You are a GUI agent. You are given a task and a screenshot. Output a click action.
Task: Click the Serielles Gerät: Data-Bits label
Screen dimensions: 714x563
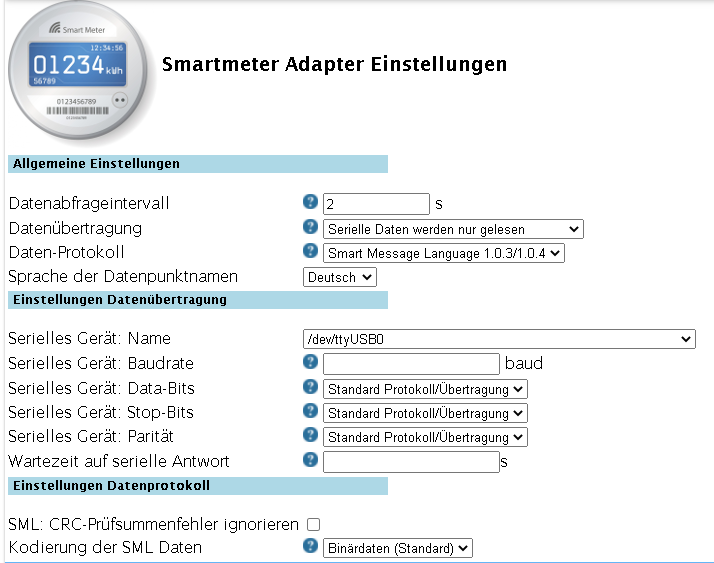[x=101, y=389]
